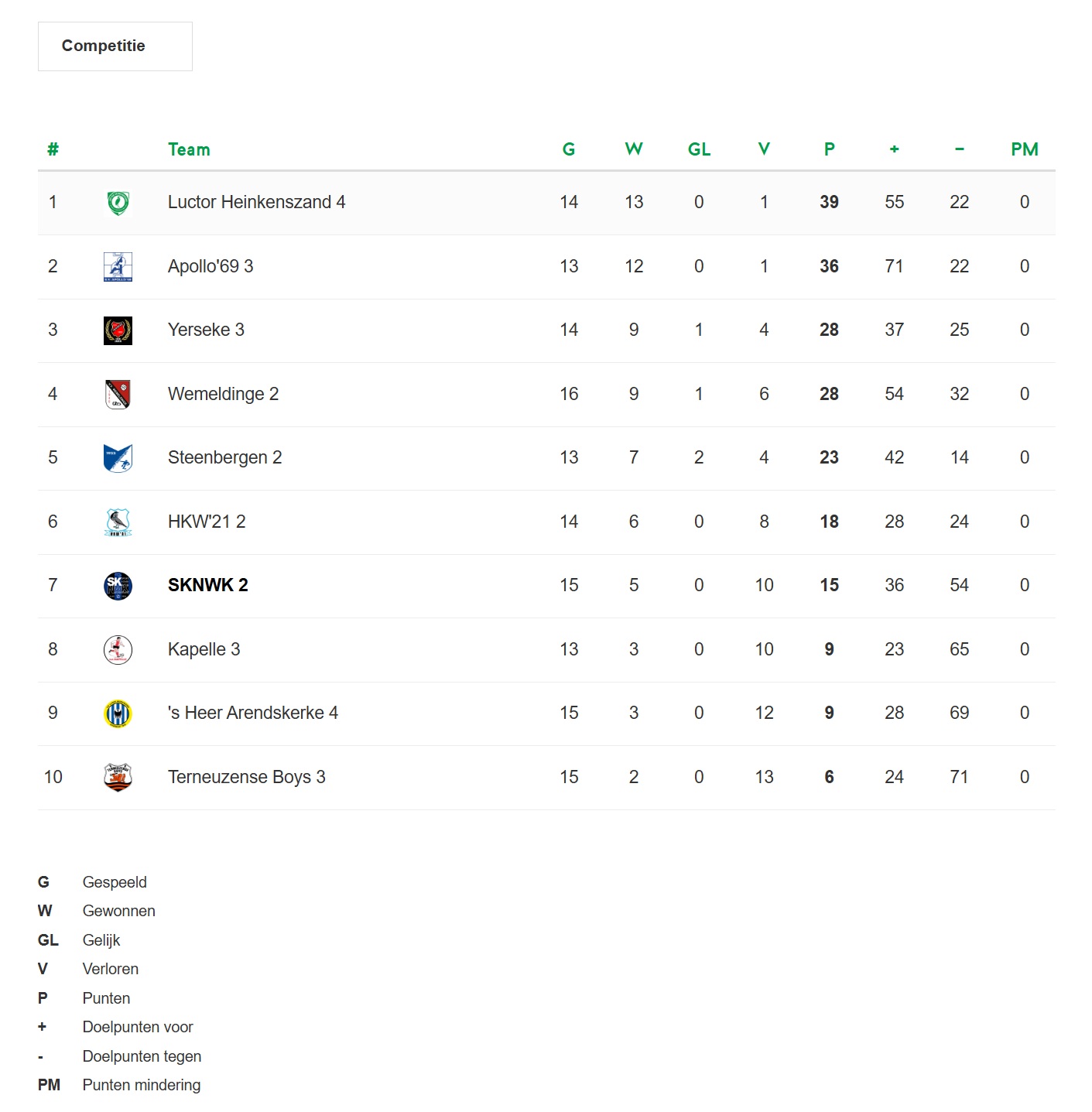Viewport: 1092px width, 1112px height.
Task: Click the HKW'21 2 bird logo
Action: click(x=118, y=522)
